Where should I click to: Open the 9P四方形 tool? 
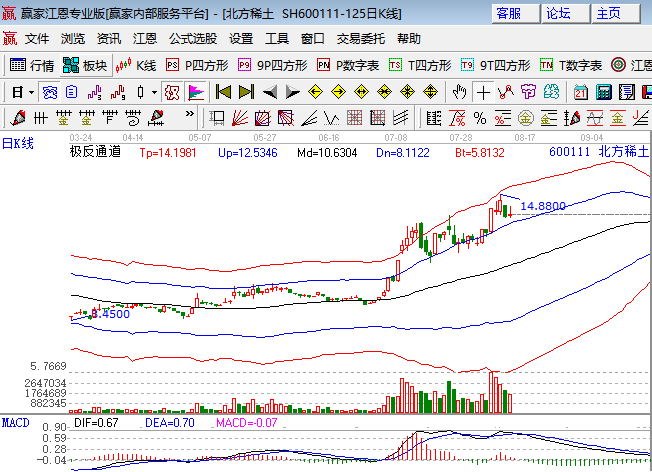click(273, 65)
